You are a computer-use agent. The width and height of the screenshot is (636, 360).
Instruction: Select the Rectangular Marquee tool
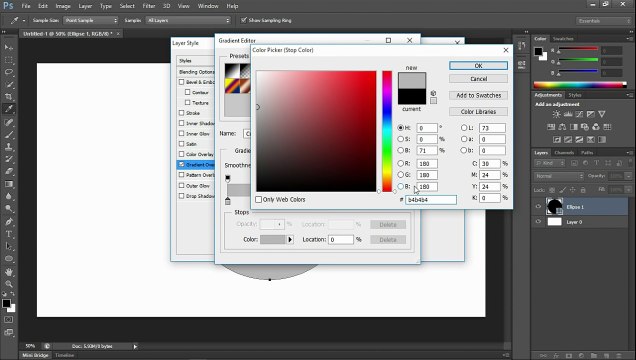9,60
